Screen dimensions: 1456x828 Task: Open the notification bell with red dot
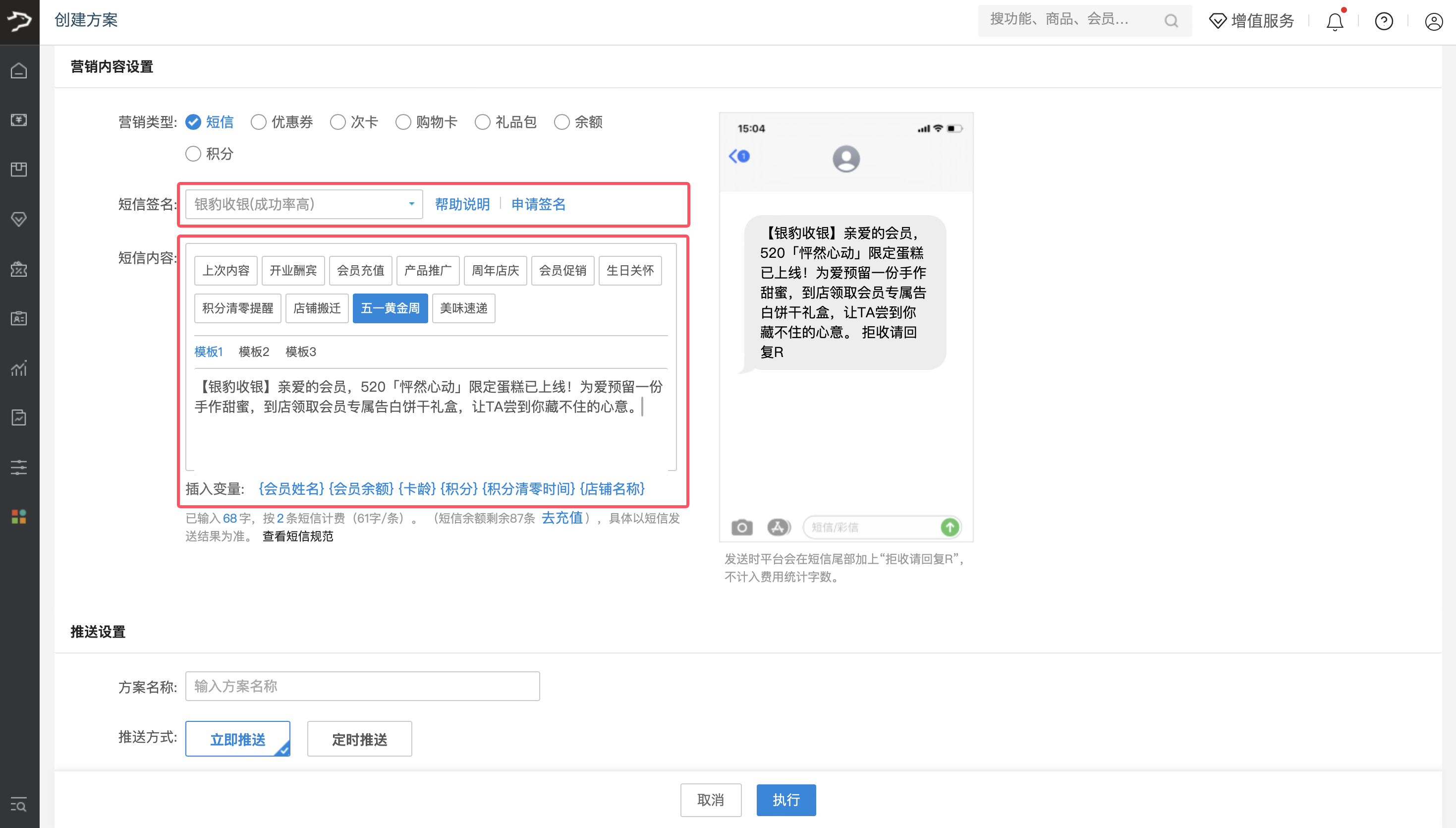click(x=1335, y=22)
